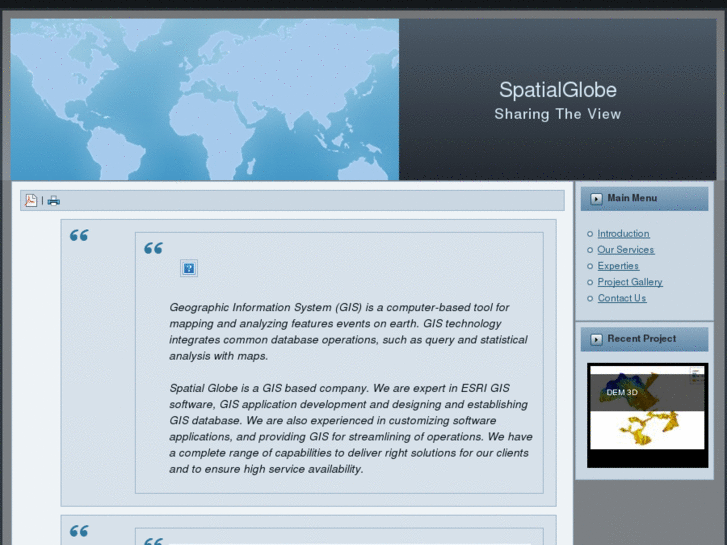Viewport: 727px width, 545px height.
Task: Open the Our Services link
Action: pos(625,250)
